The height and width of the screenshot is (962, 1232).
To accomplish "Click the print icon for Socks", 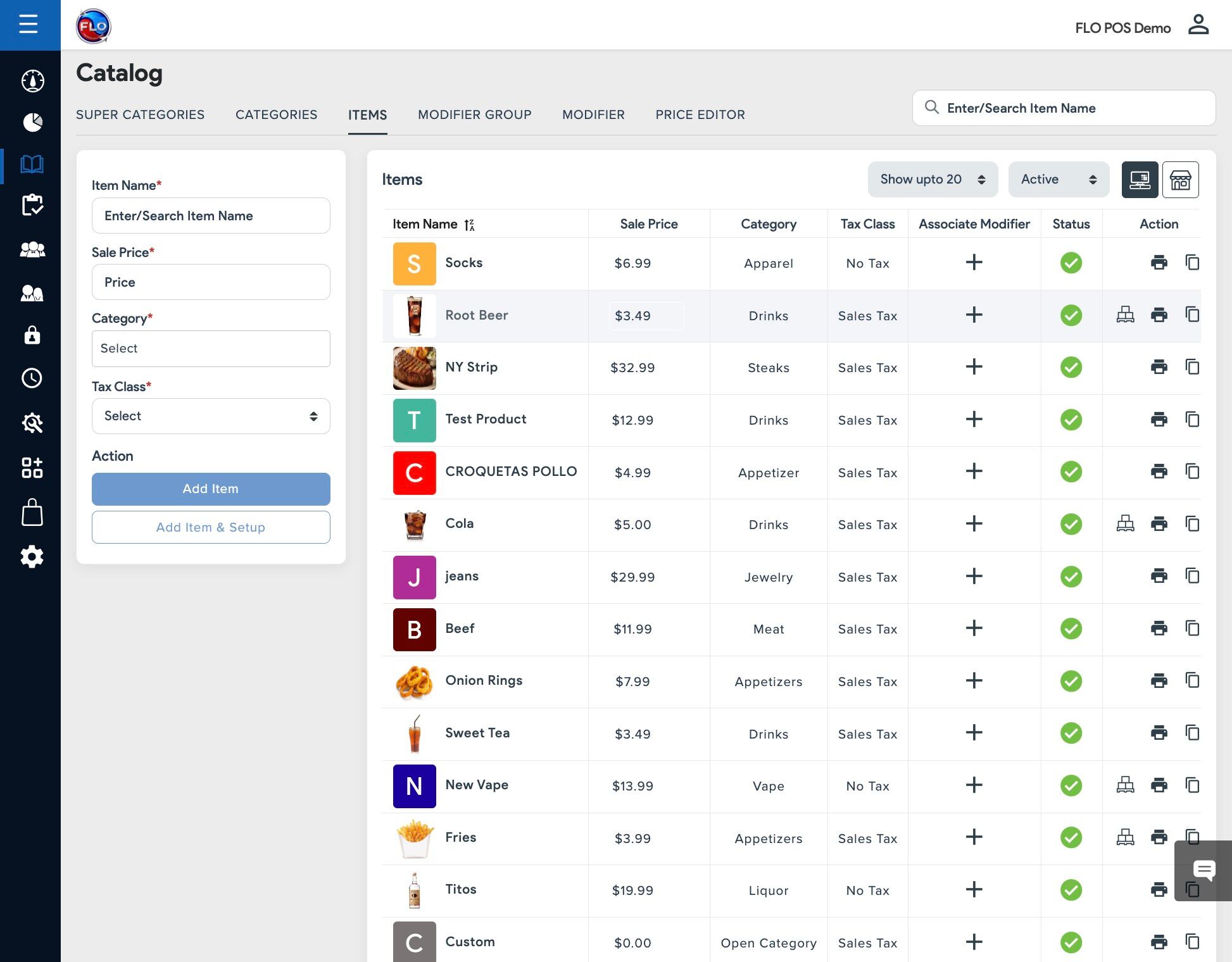I will tap(1159, 263).
